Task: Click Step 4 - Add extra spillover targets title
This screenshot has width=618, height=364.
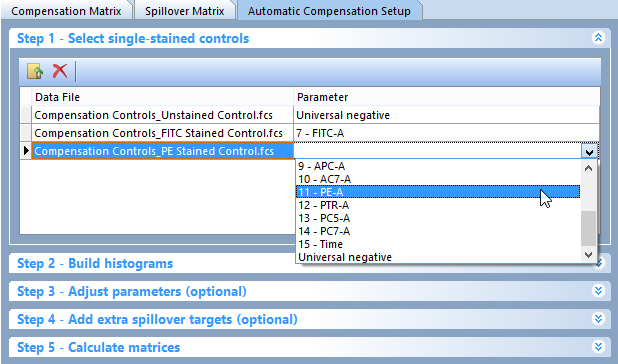Action: [157, 319]
